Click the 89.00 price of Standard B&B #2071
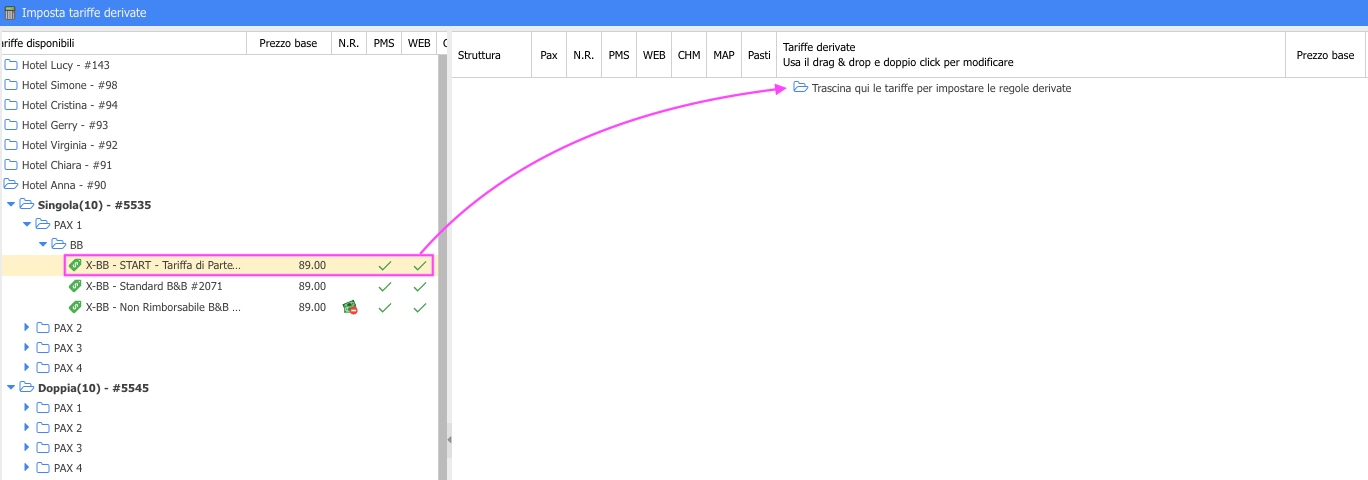 (x=312, y=286)
